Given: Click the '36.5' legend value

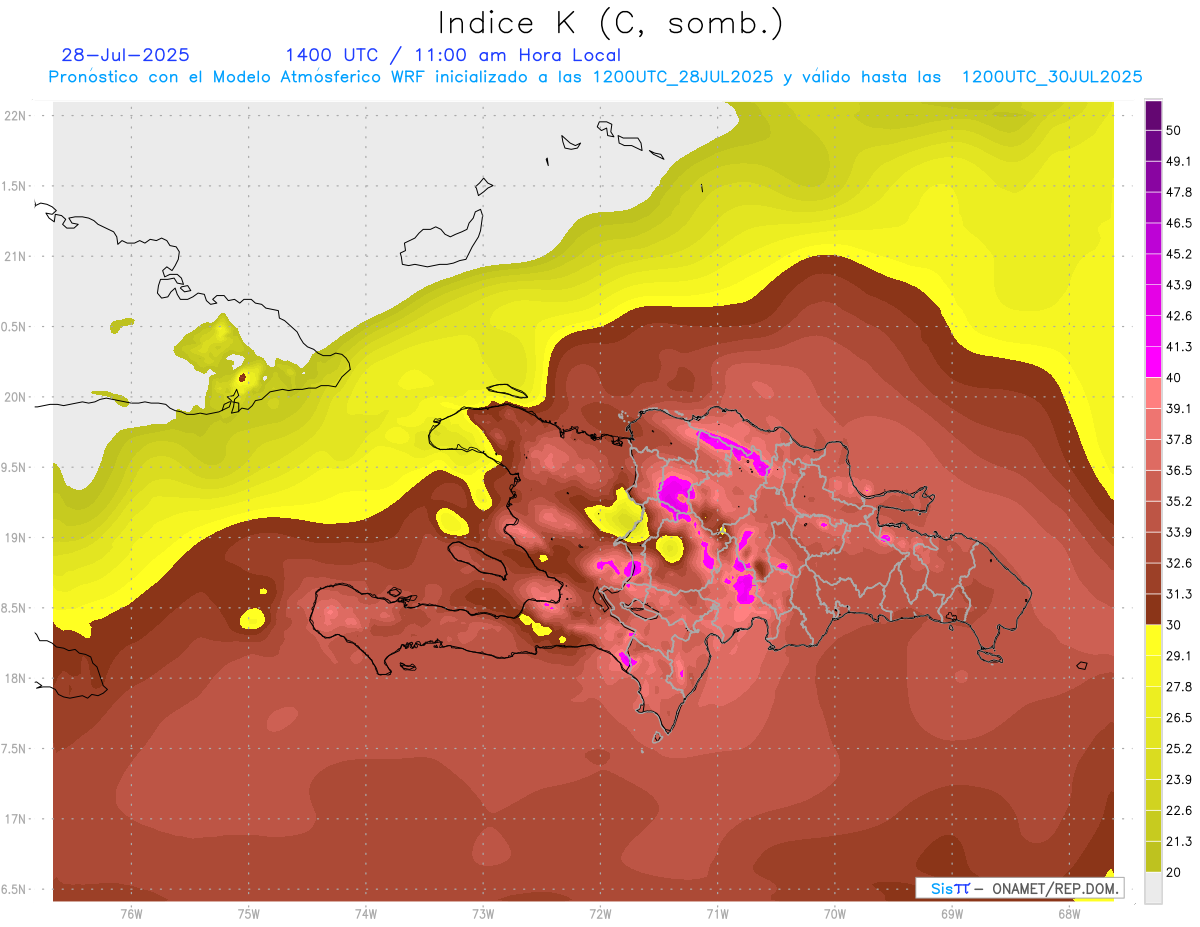Looking at the screenshot, I should (x=1179, y=470).
